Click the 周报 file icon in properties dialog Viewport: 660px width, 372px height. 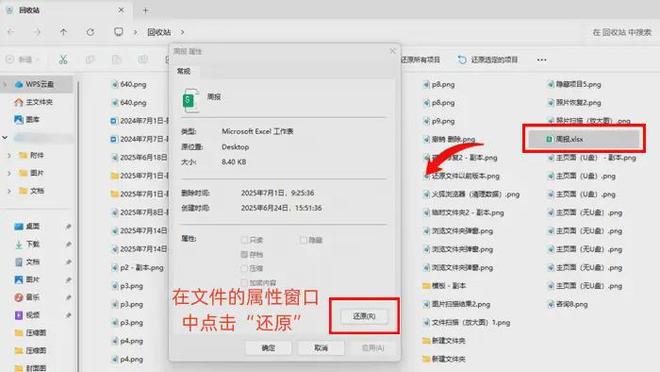[190, 100]
